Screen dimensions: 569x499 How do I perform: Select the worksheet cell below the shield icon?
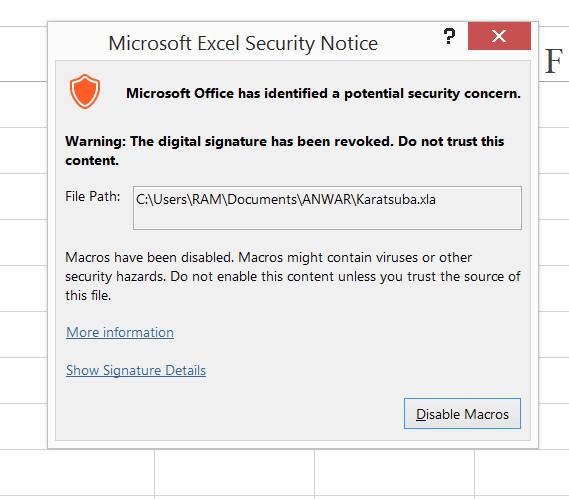click(77, 473)
